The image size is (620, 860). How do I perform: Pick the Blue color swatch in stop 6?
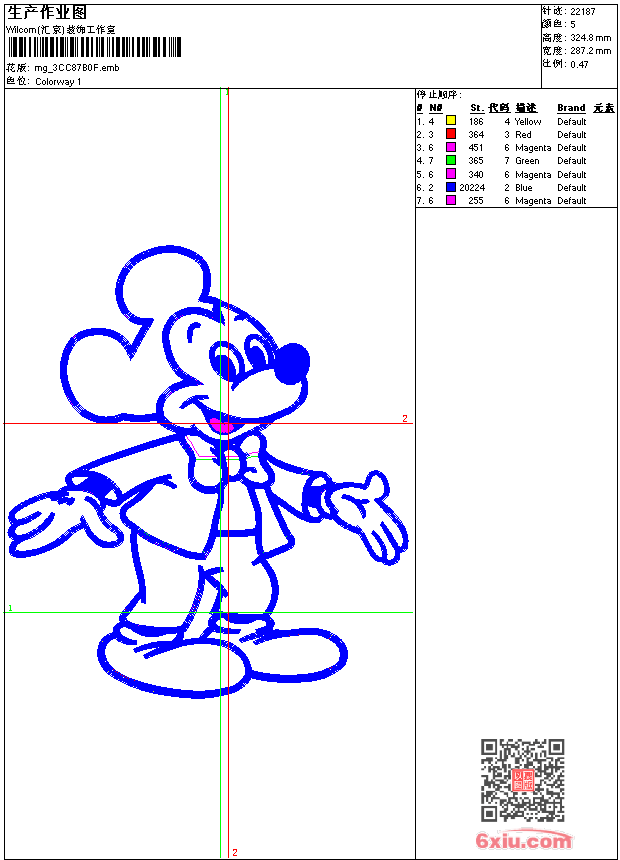450,187
